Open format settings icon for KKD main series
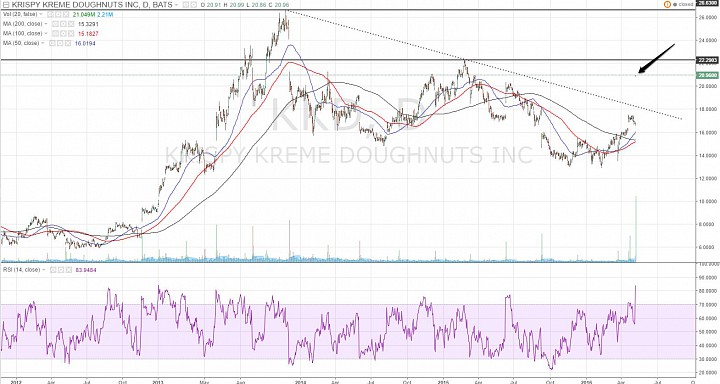Screen dimensions: 720x384 [194, 5]
